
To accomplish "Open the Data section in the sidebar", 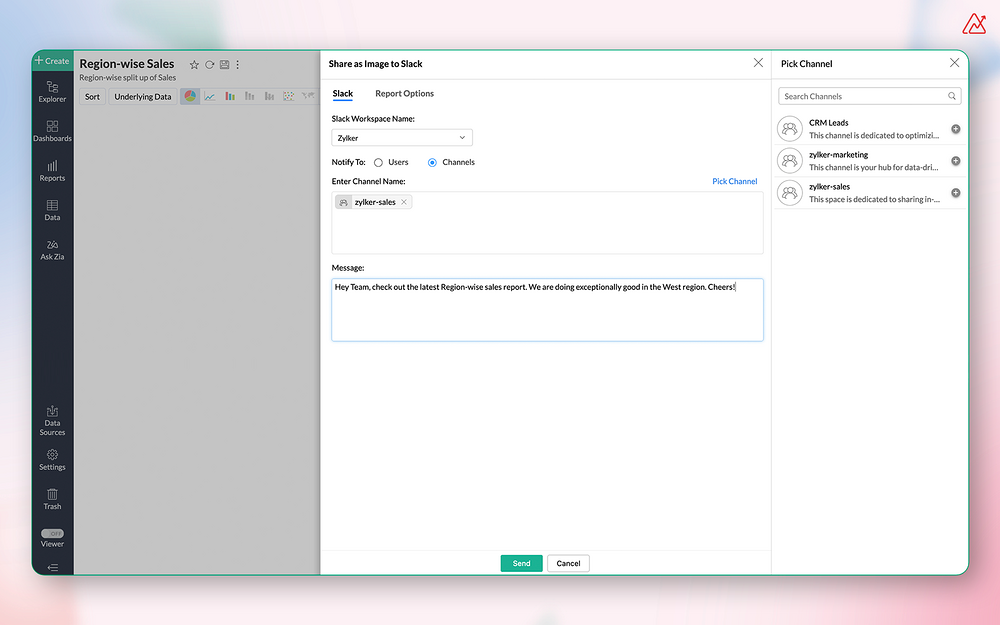I will pyautogui.click(x=52, y=210).
